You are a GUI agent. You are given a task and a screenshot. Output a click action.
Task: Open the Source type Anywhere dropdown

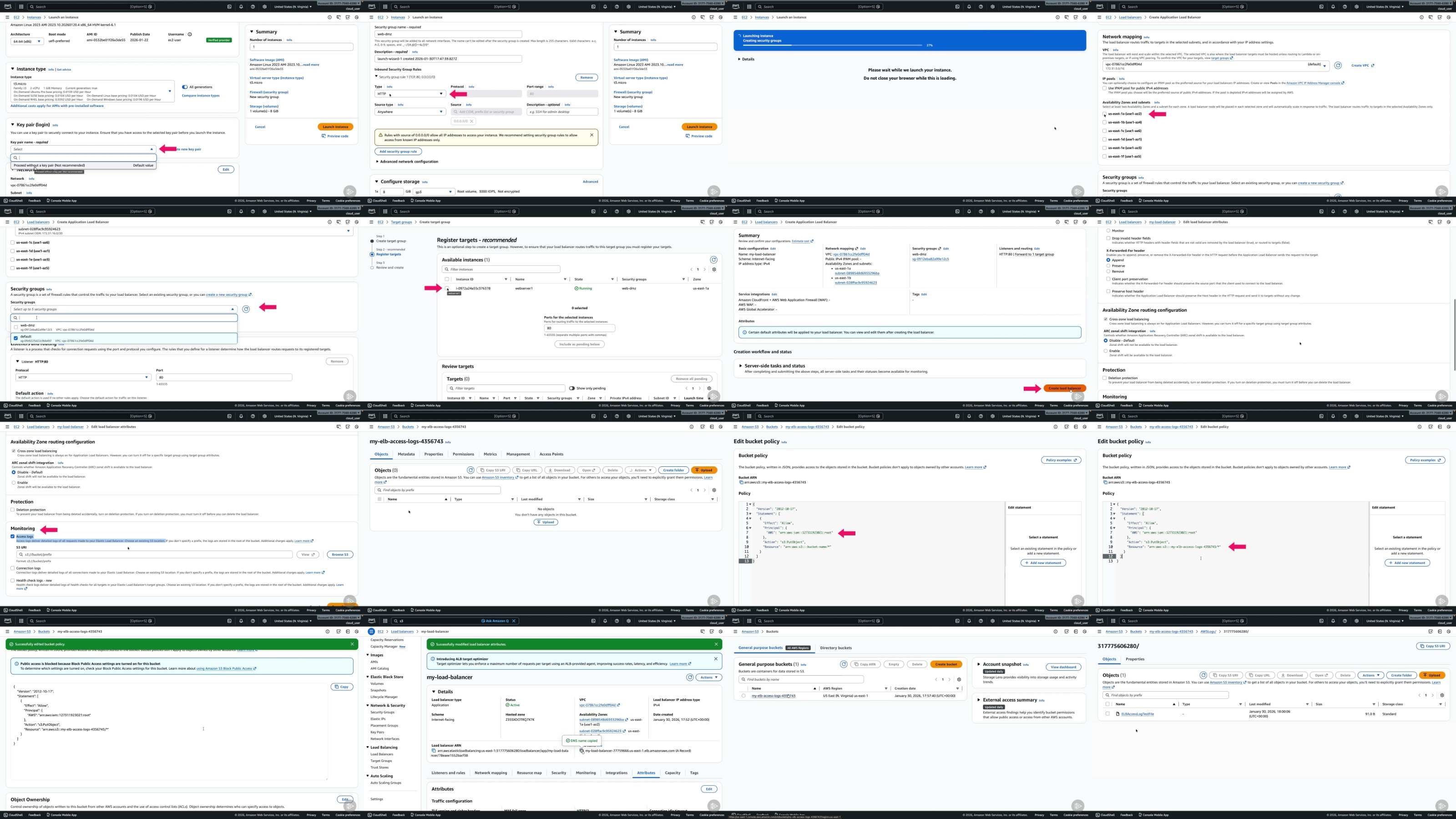point(410,112)
